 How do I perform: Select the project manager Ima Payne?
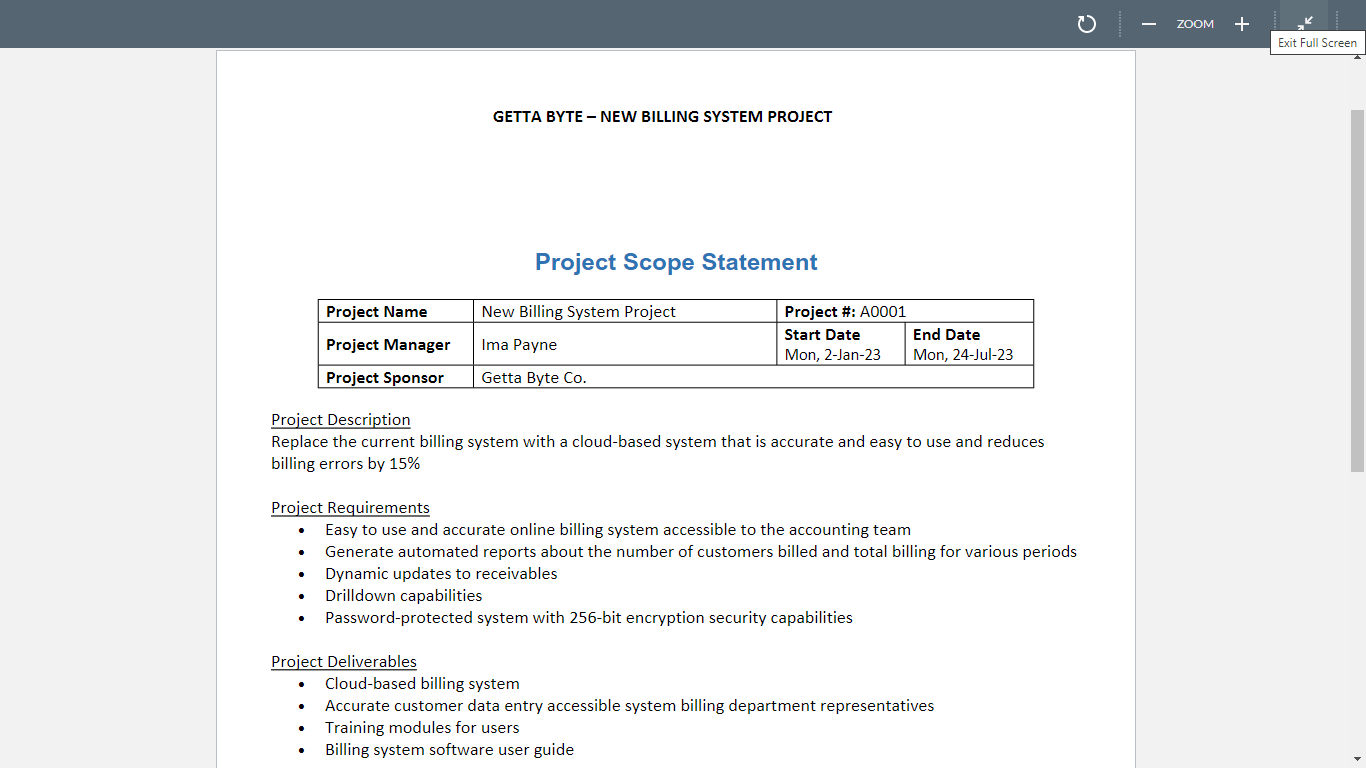[x=519, y=344]
